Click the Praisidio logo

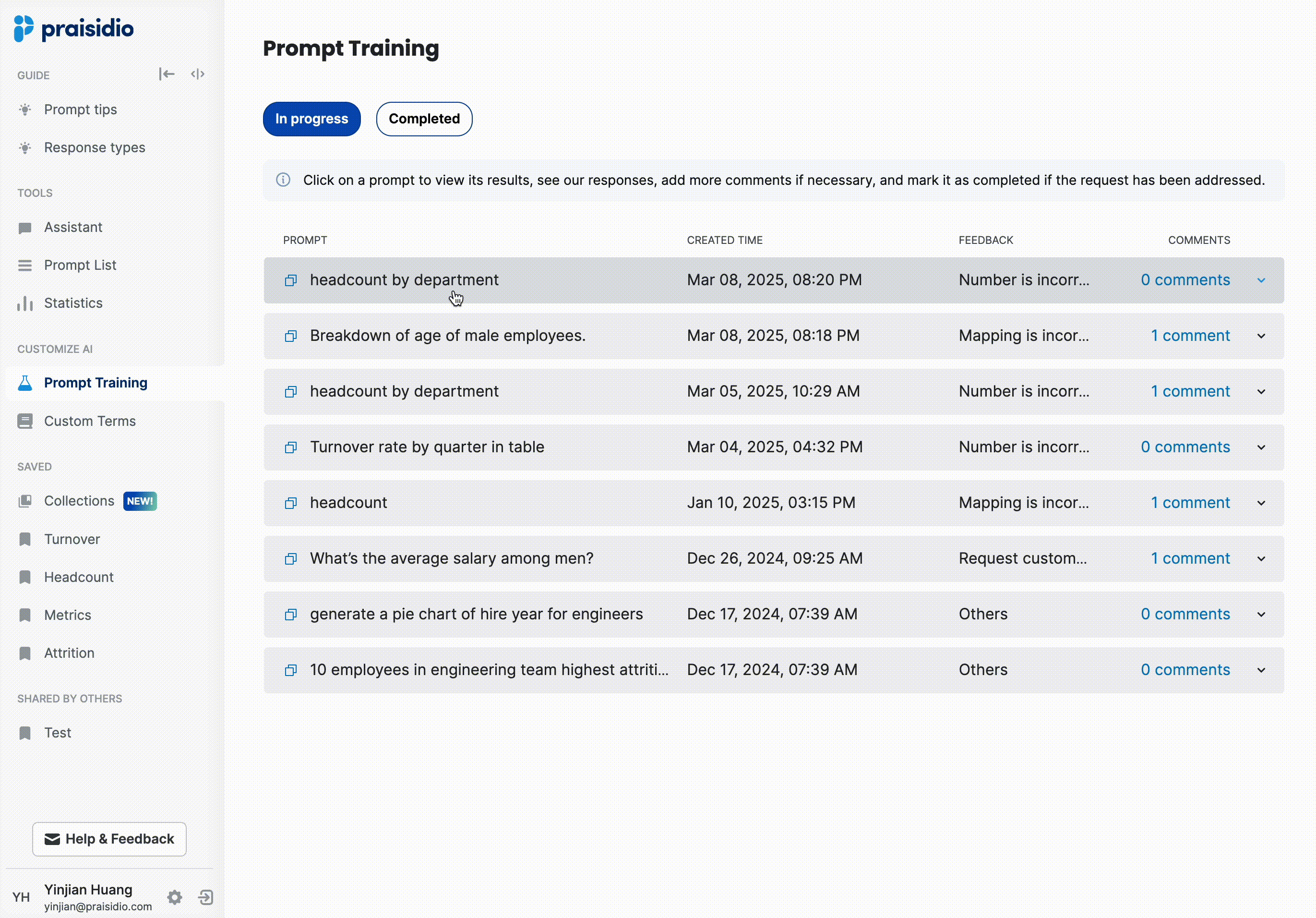pyautogui.click(x=74, y=29)
